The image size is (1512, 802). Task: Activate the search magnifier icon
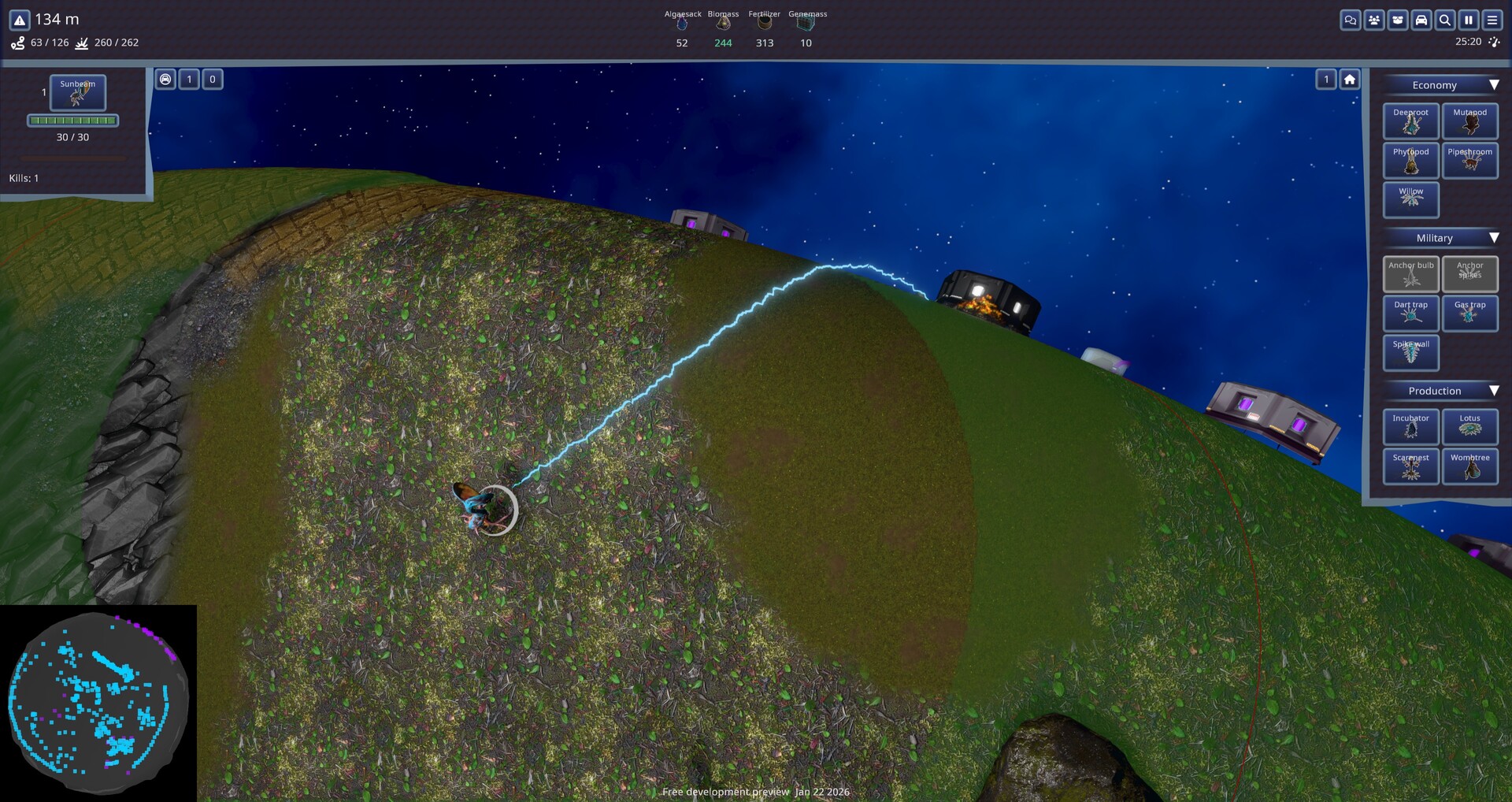coord(1444,20)
